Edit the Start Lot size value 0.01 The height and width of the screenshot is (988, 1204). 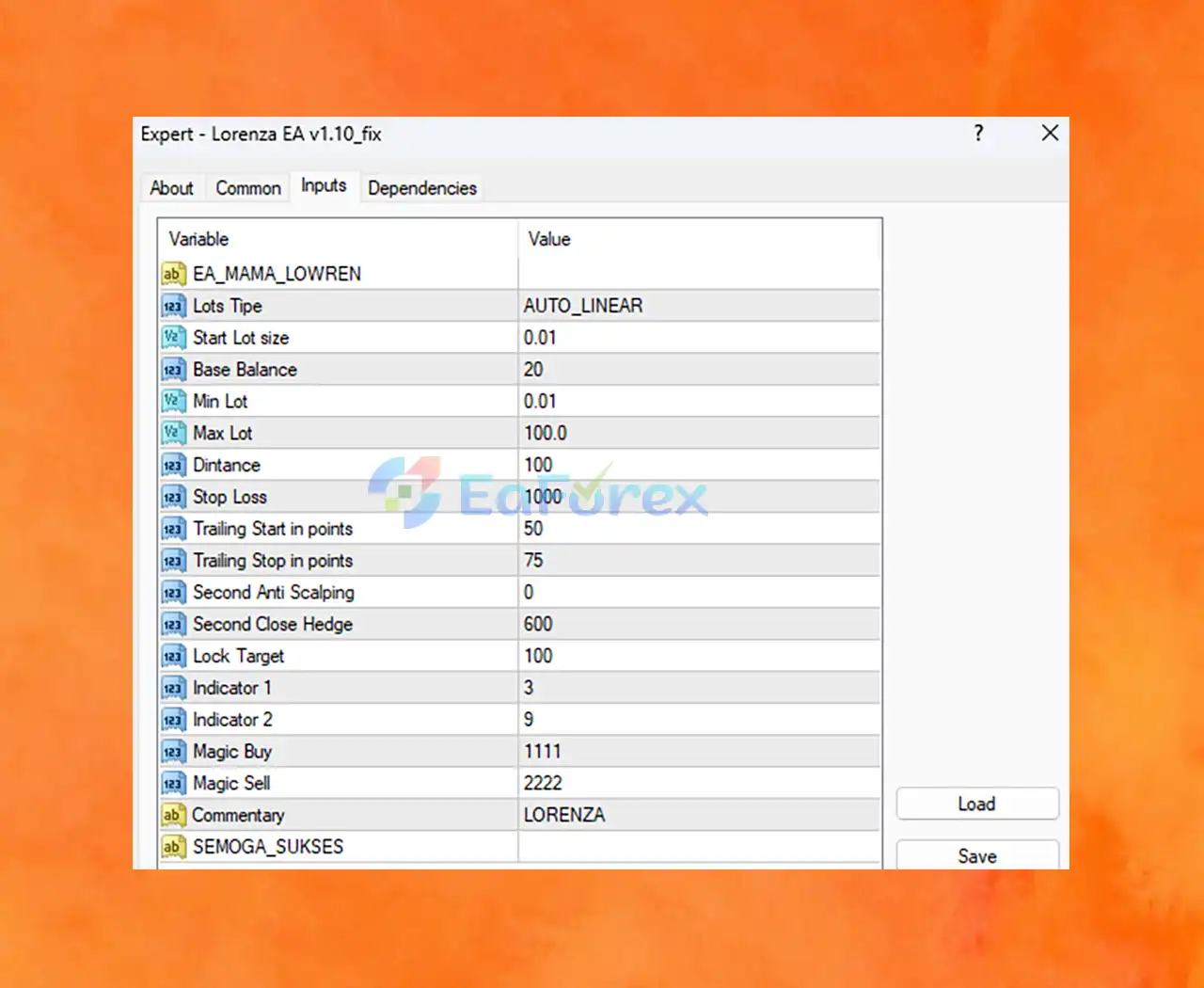click(699, 338)
